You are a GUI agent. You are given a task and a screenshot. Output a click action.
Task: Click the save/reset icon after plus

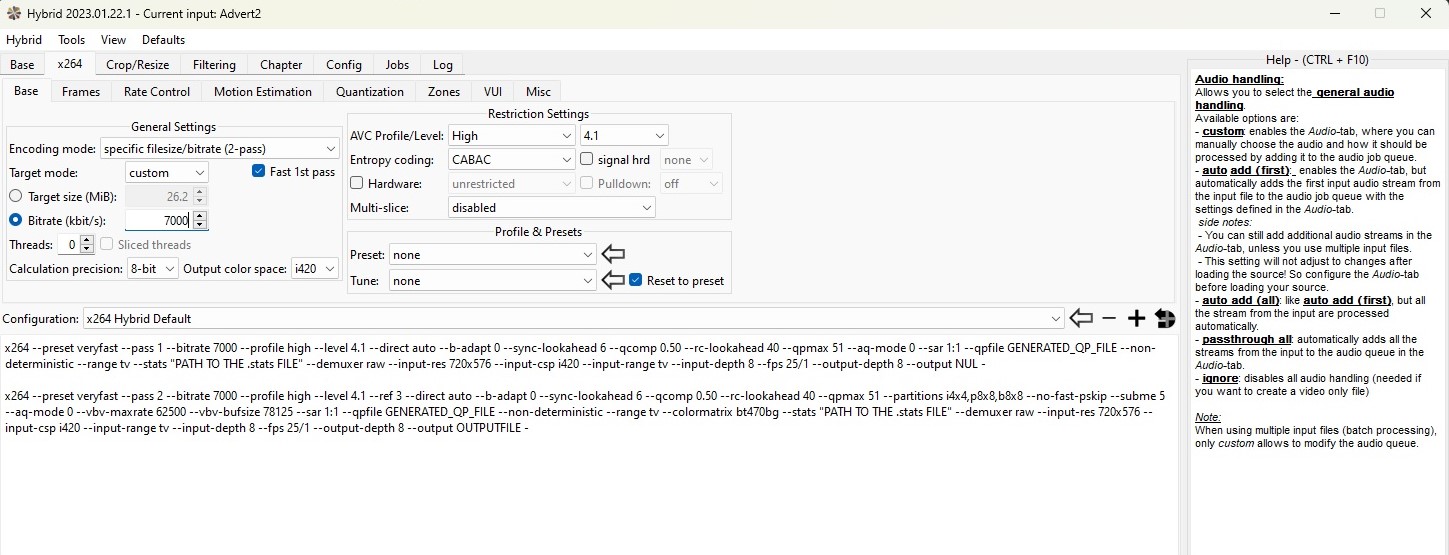[x=1164, y=318]
